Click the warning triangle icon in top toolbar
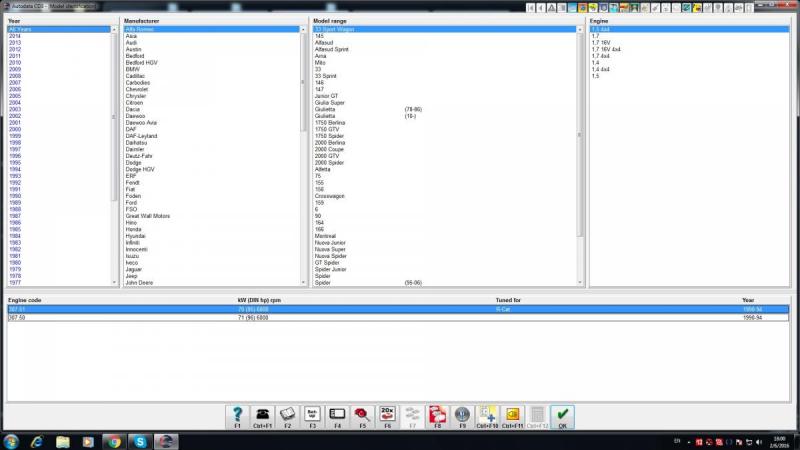The width and height of the screenshot is (800, 450). [x=552, y=8]
